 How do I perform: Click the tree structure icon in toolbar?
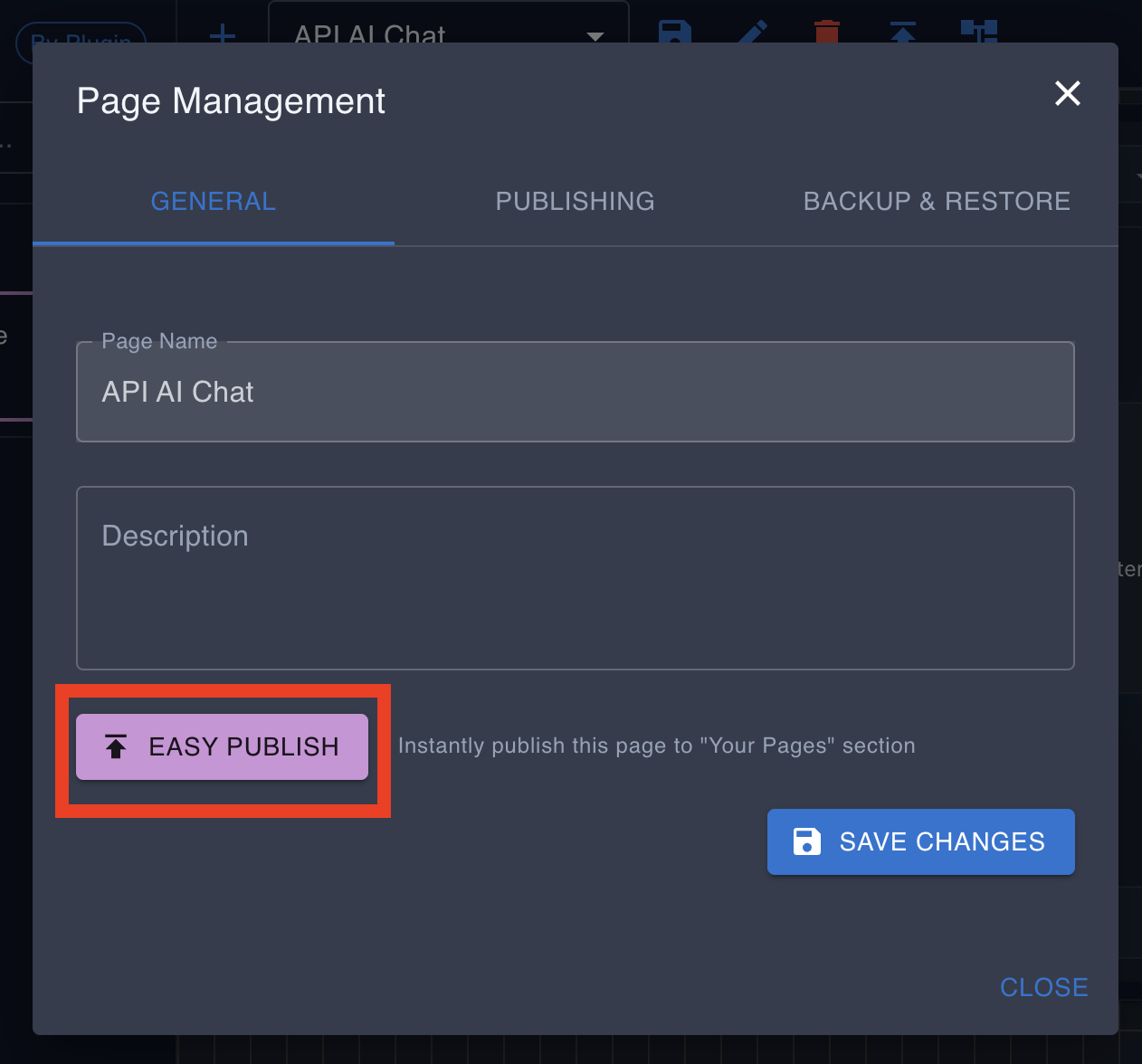[978, 33]
